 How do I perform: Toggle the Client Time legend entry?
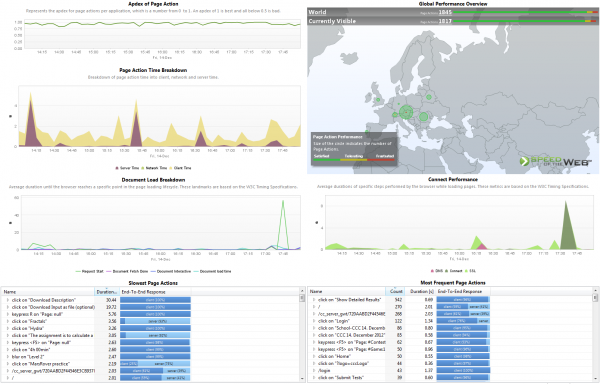coord(180,168)
